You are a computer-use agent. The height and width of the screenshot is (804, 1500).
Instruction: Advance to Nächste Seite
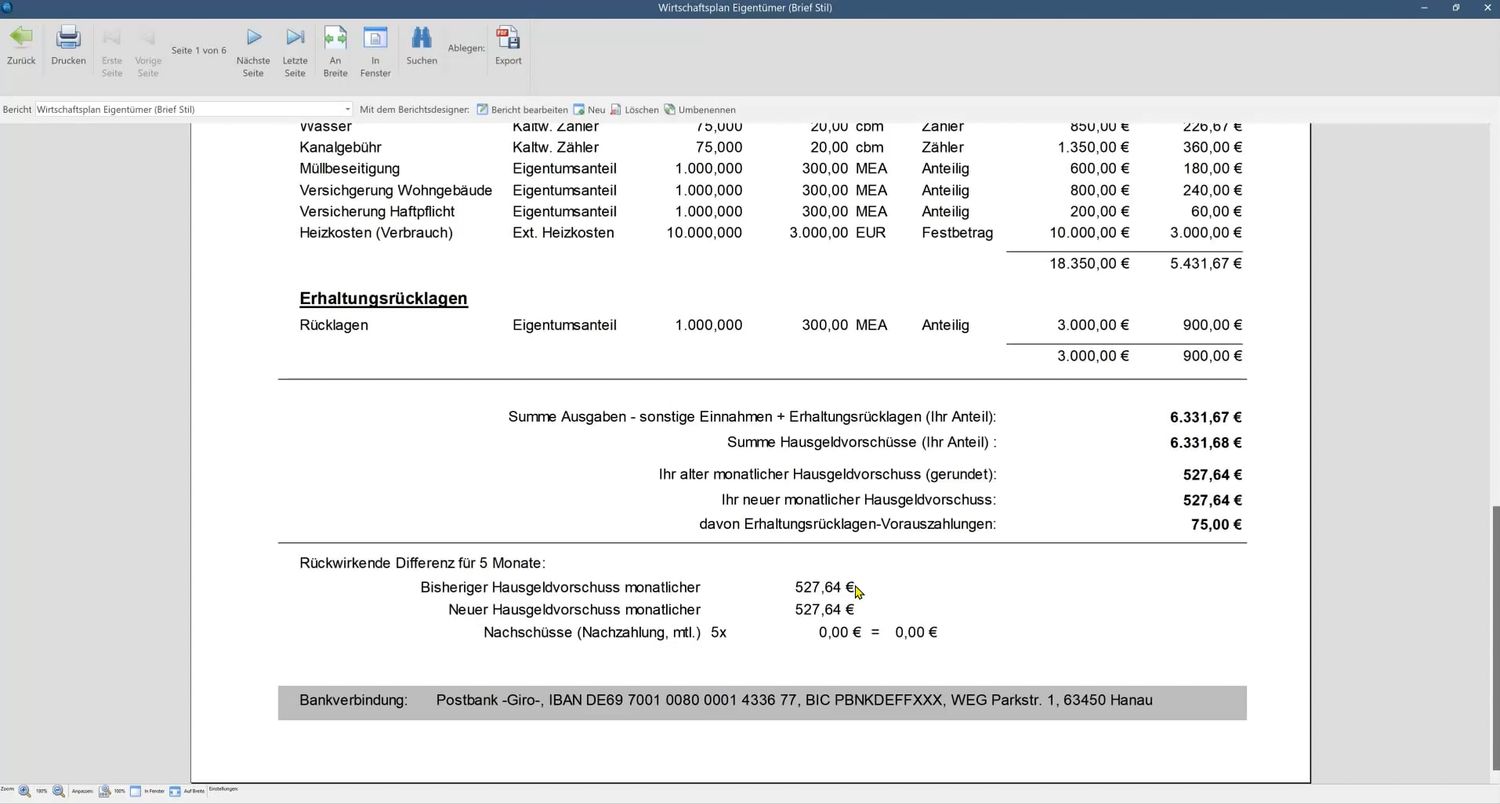[253, 52]
